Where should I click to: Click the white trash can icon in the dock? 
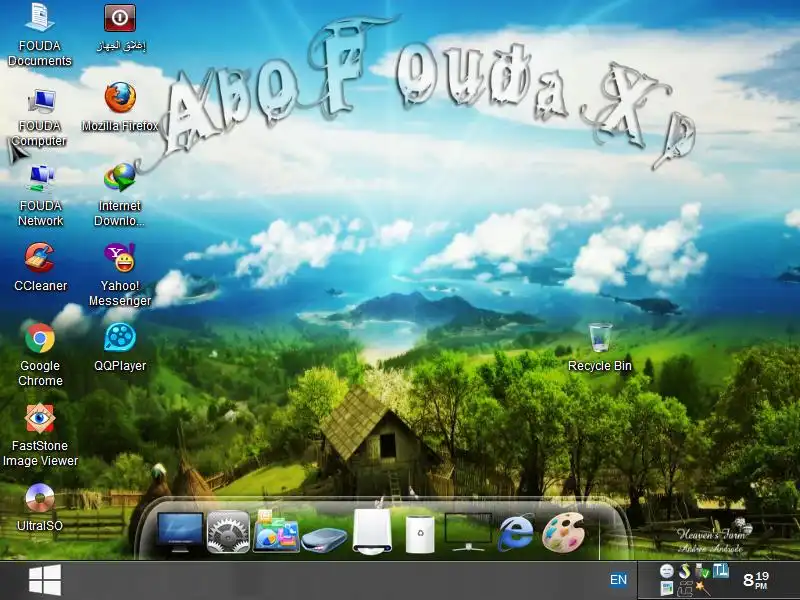coord(420,534)
